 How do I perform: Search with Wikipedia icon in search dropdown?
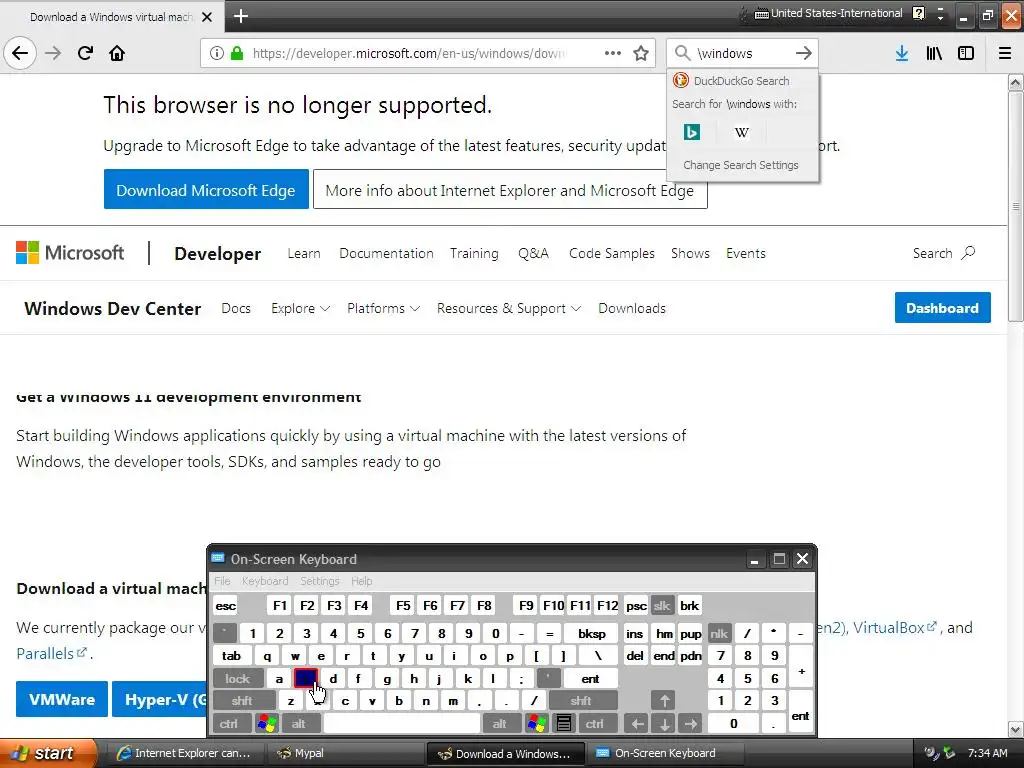point(741,132)
